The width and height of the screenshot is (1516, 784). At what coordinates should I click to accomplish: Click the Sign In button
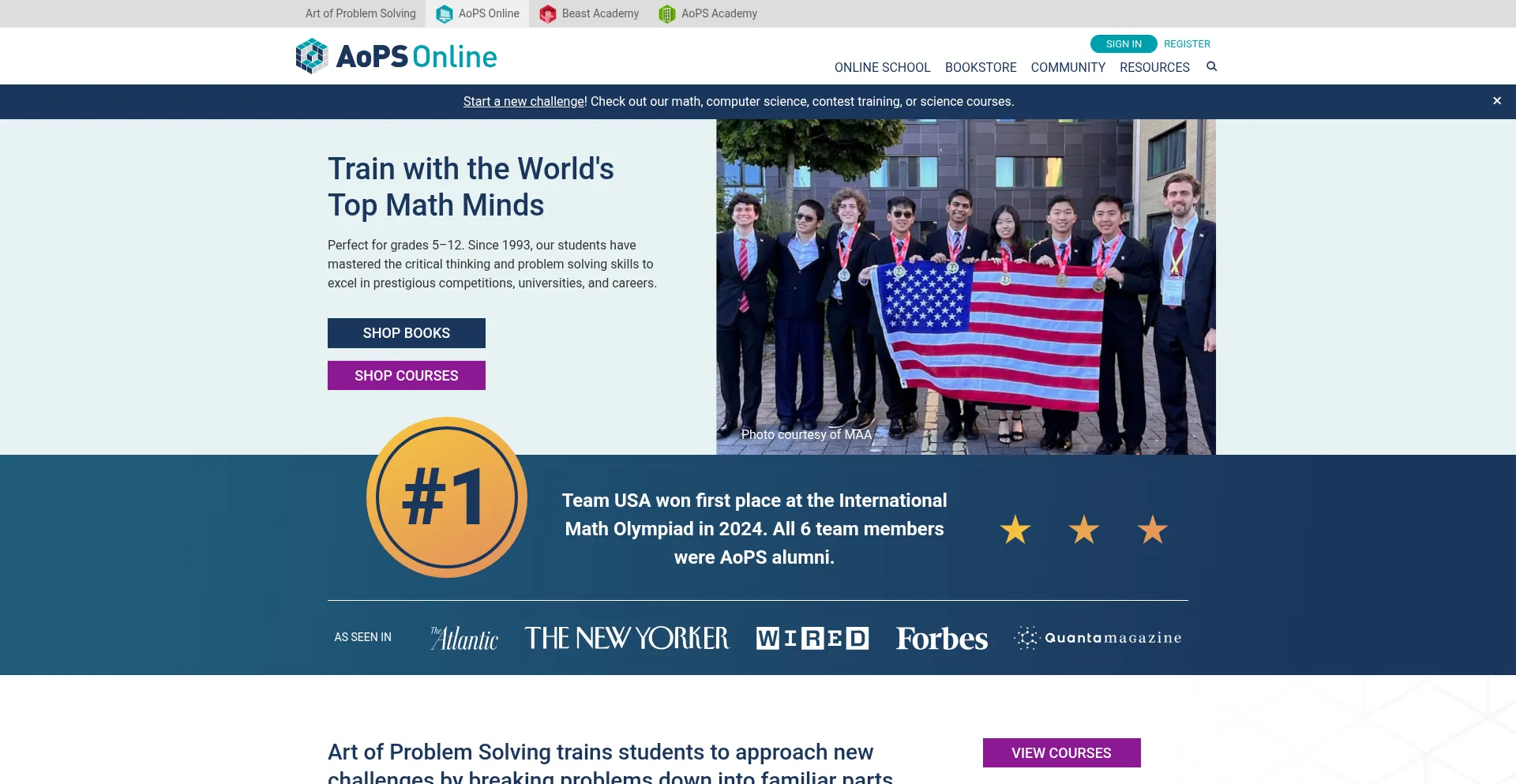(x=1124, y=44)
